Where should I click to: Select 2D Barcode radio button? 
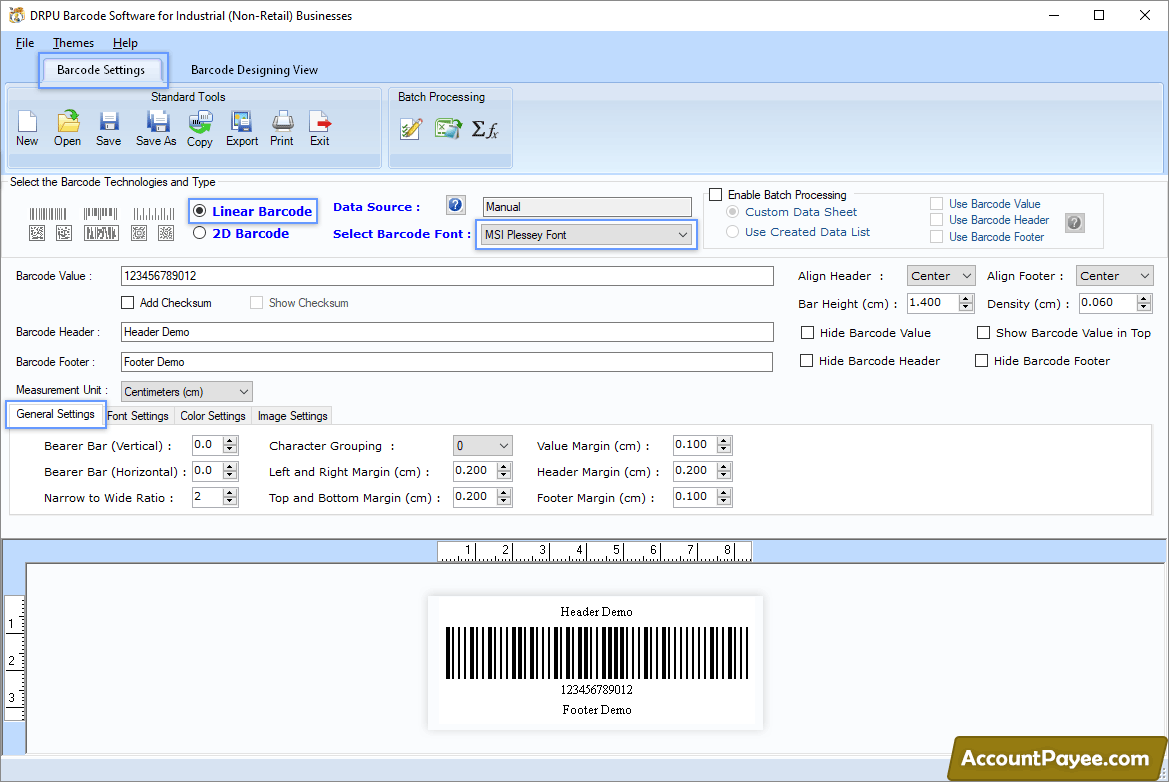pos(199,233)
